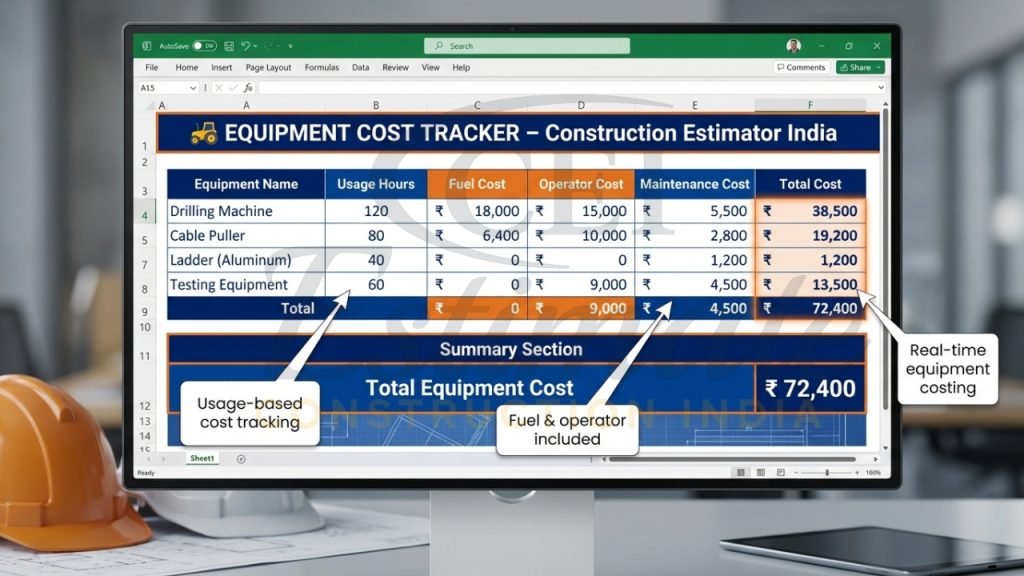
Task: Click the vertical scrollbar
Action: point(886,259)
